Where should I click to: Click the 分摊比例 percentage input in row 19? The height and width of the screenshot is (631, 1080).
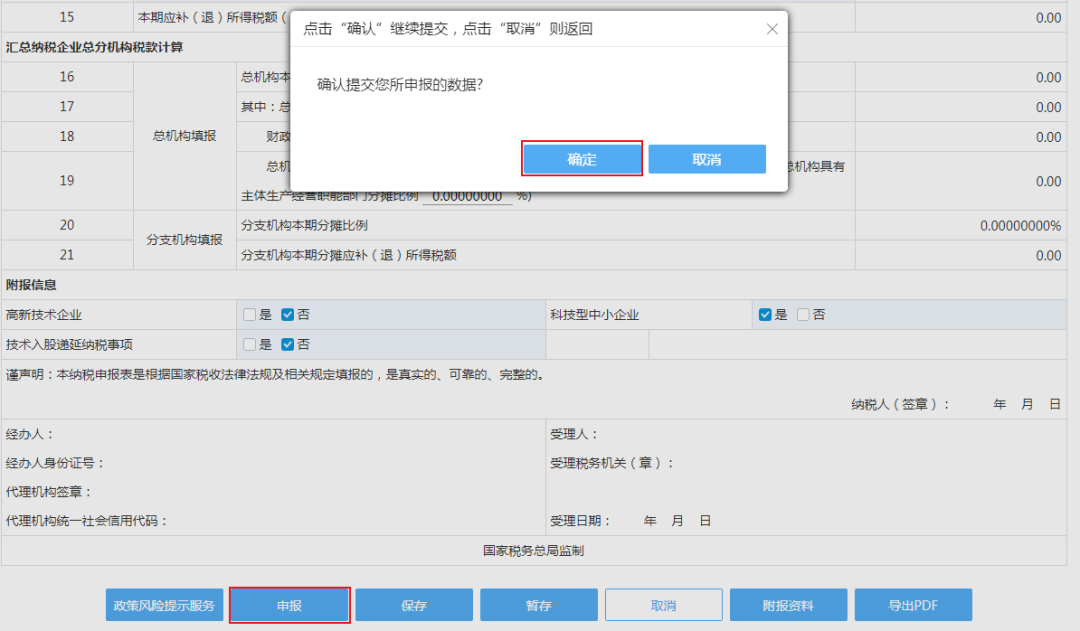(x=468, y=196)
